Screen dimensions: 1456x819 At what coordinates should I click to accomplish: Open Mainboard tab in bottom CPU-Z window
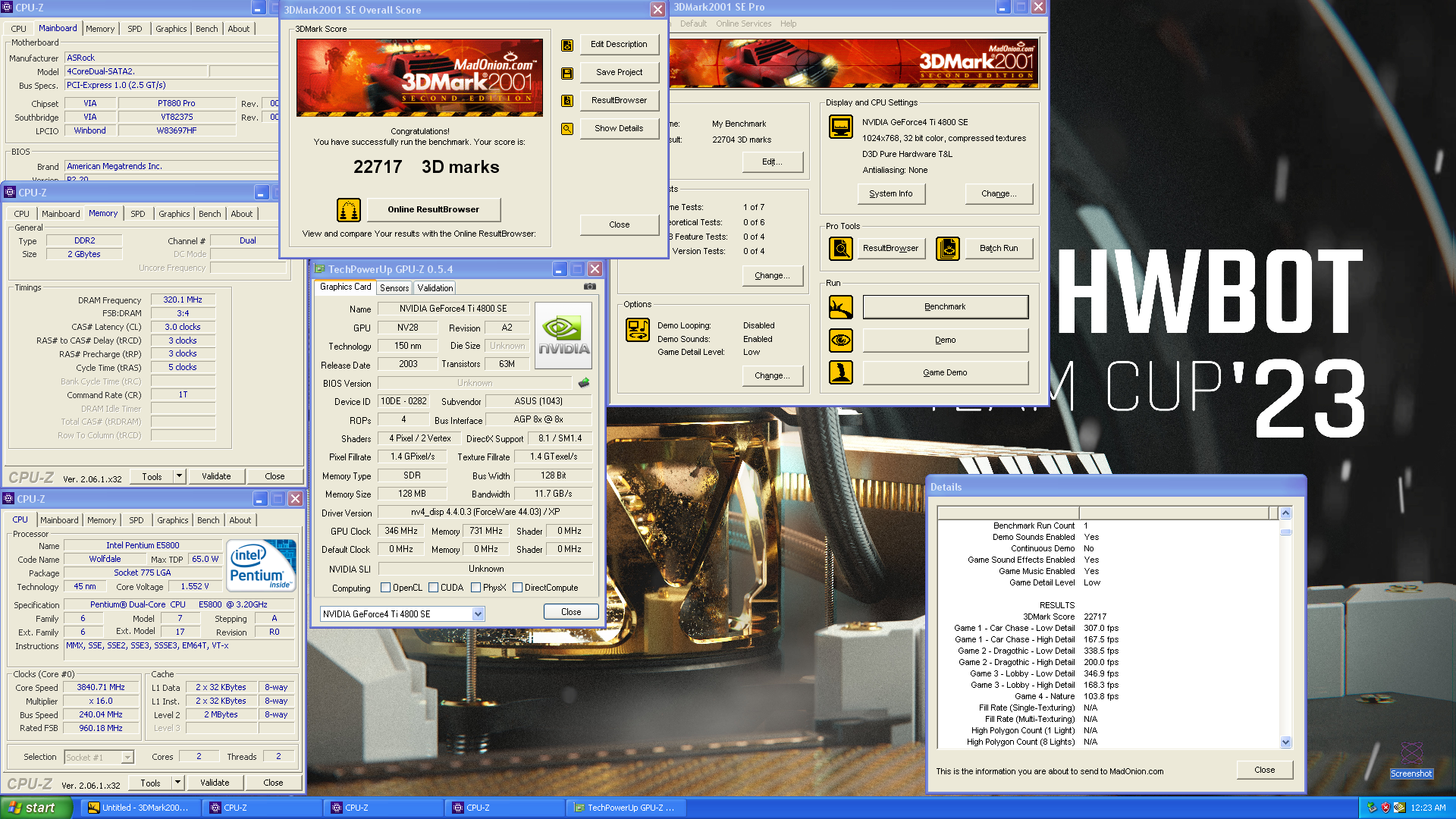tap(59, 520)
